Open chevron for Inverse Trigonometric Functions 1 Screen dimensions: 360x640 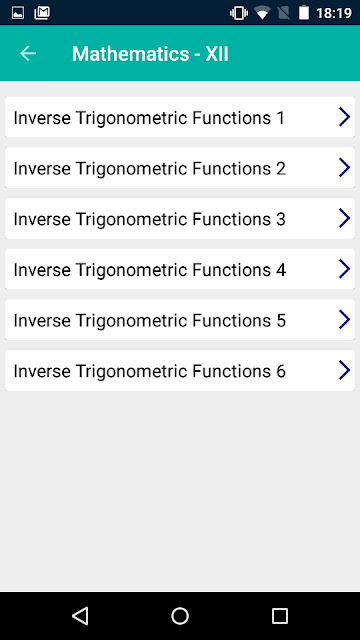(x=344, y=117)
